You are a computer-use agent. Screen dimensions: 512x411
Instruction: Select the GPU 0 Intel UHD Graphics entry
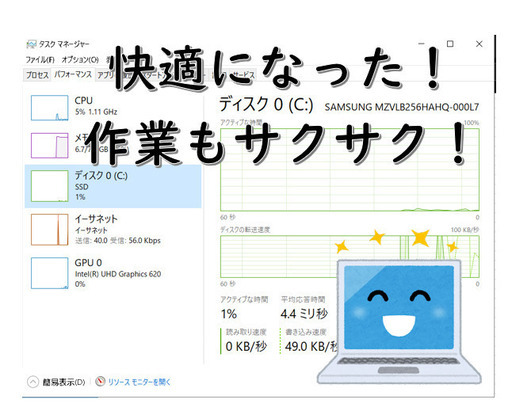click(113, 273)
